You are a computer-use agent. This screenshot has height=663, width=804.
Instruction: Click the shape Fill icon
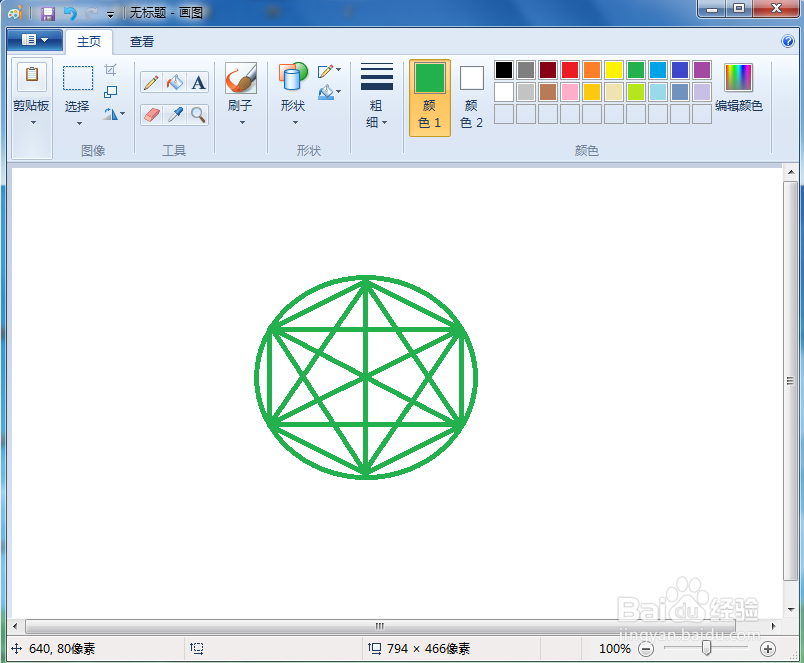click(x=326, y=92)
